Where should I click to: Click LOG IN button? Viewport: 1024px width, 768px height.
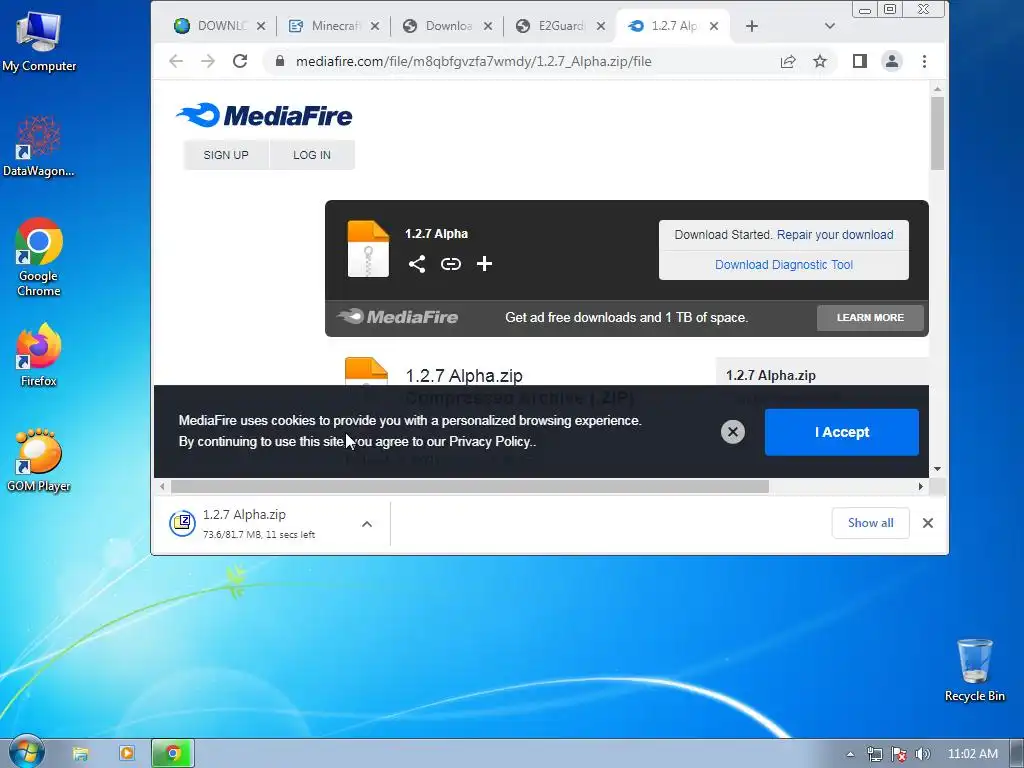(312, 155)
